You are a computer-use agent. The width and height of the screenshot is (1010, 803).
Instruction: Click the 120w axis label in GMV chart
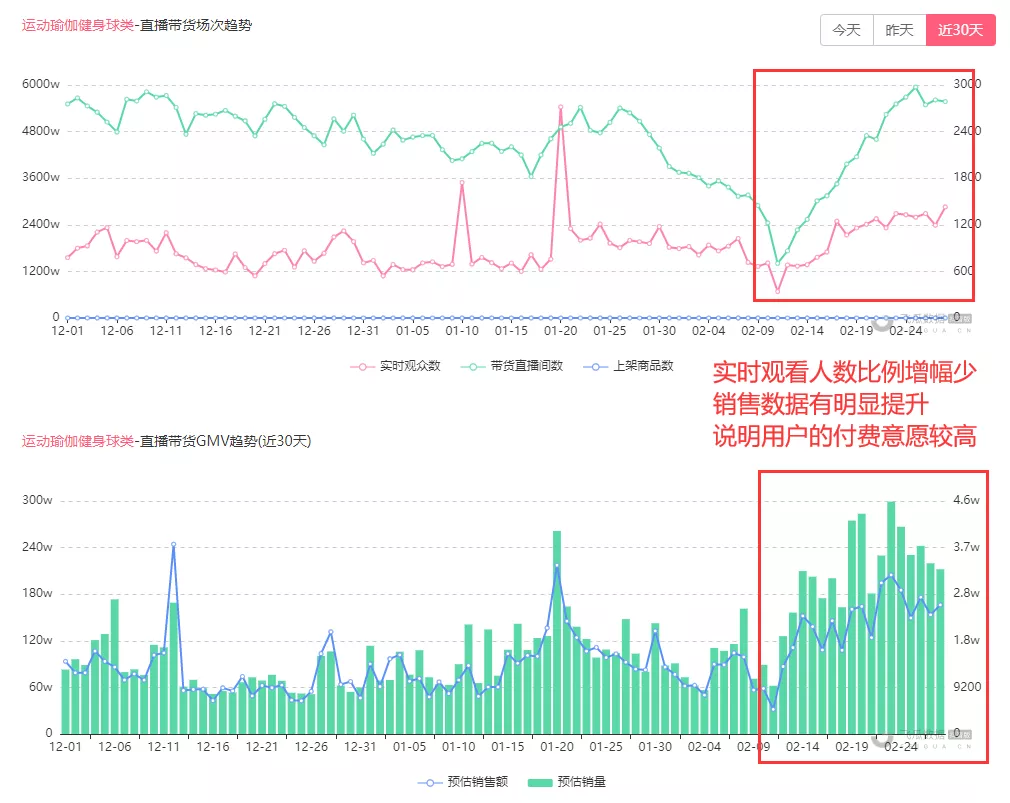(37, 641)
